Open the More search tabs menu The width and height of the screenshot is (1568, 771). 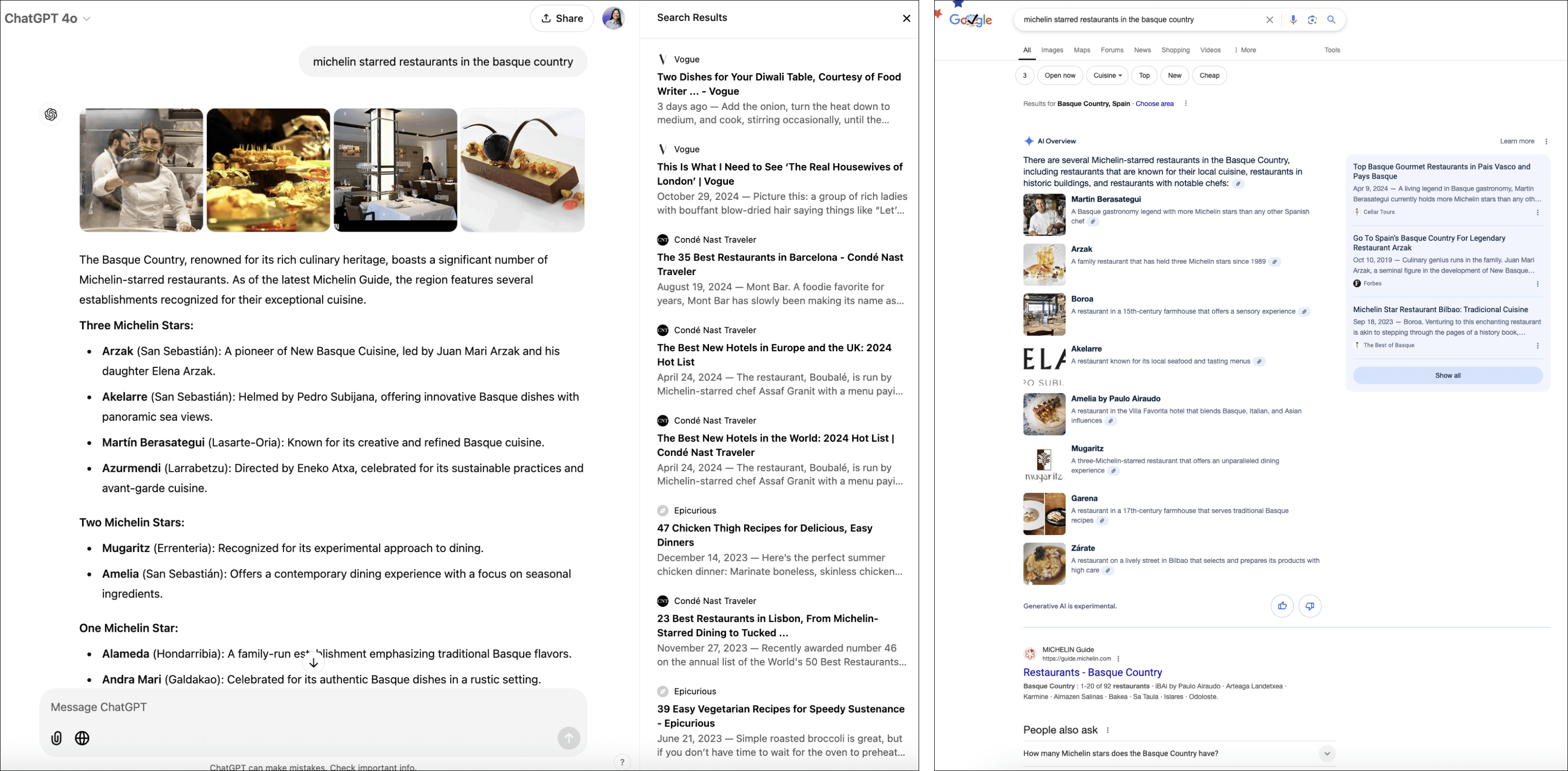(x=1246, y=50)
